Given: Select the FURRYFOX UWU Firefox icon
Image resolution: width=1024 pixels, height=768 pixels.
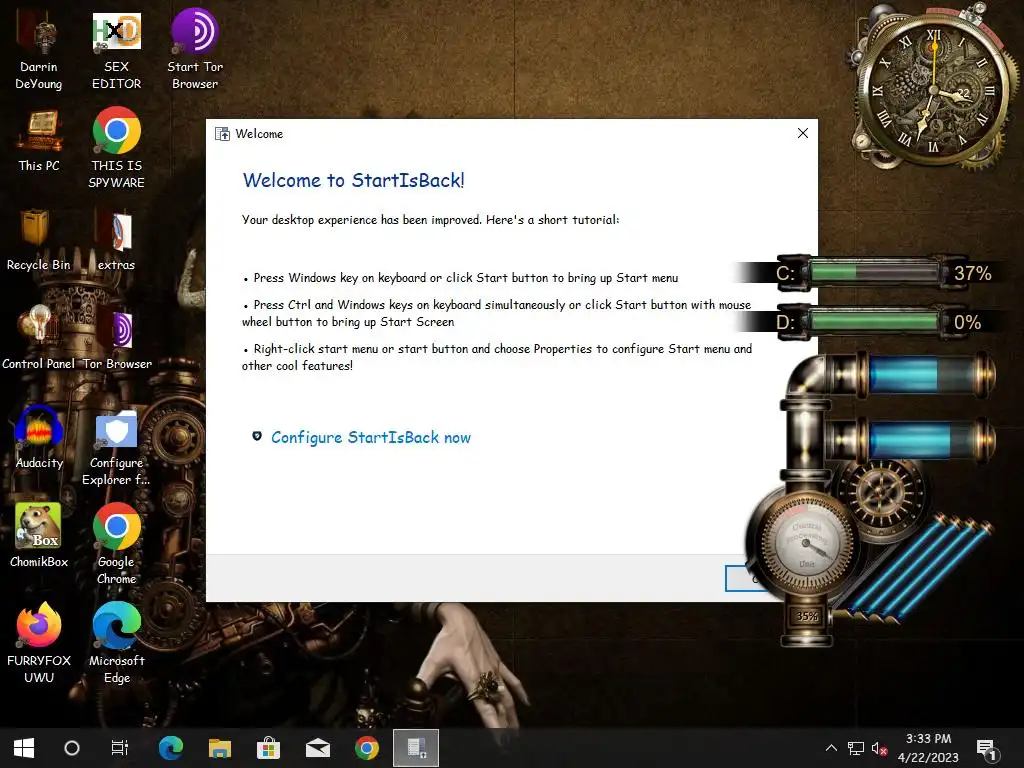Looking at the screenshot, I should pos(39,643).
